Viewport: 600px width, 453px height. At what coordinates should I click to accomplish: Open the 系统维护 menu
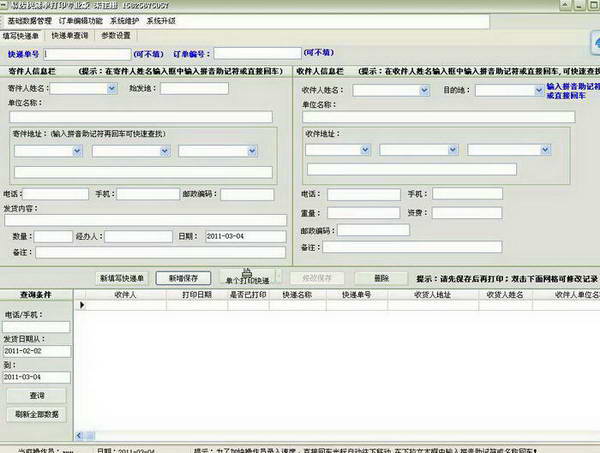(x=125, y=20)
